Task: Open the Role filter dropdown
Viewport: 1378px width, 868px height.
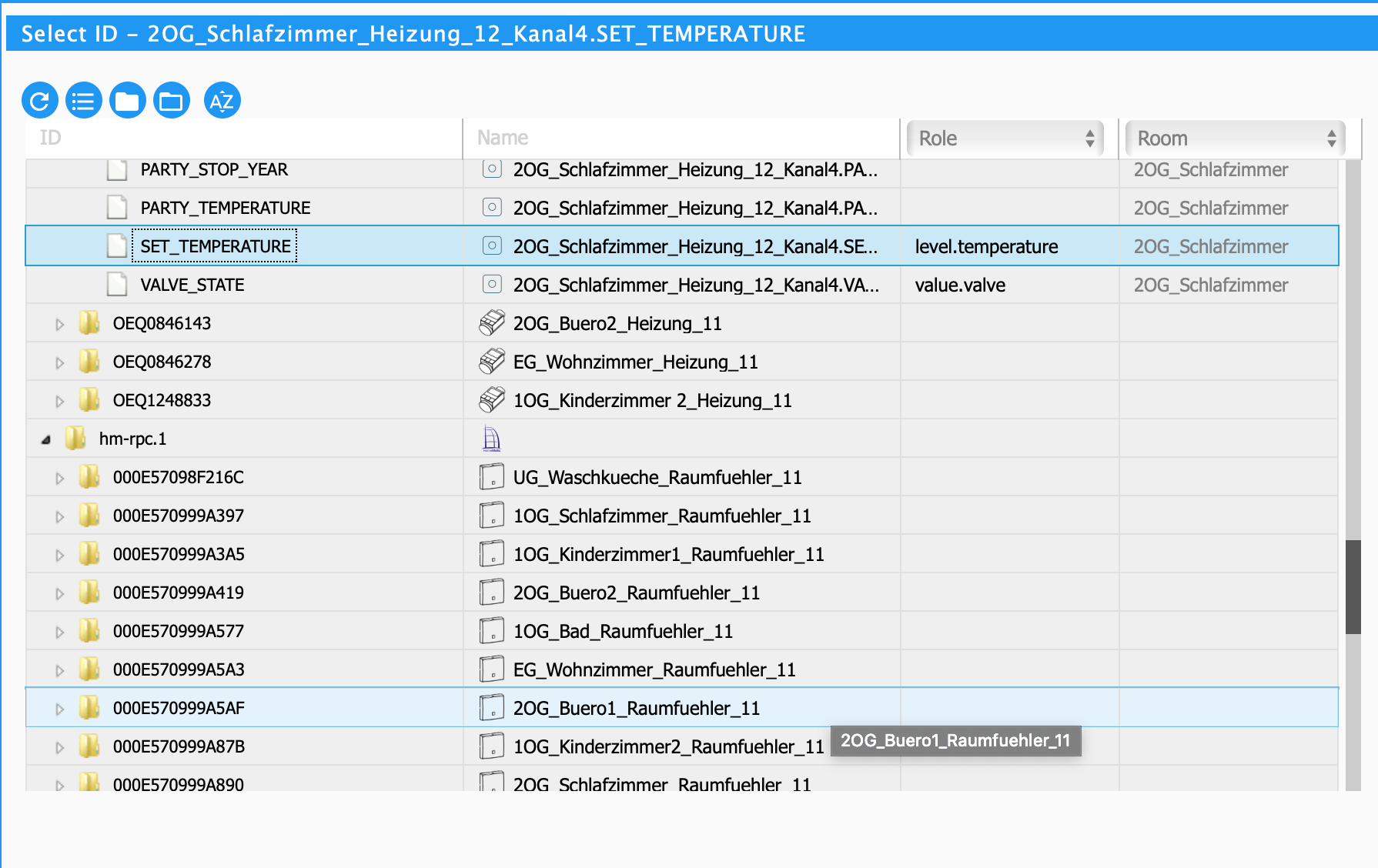Action: [x=1005, y=139]
